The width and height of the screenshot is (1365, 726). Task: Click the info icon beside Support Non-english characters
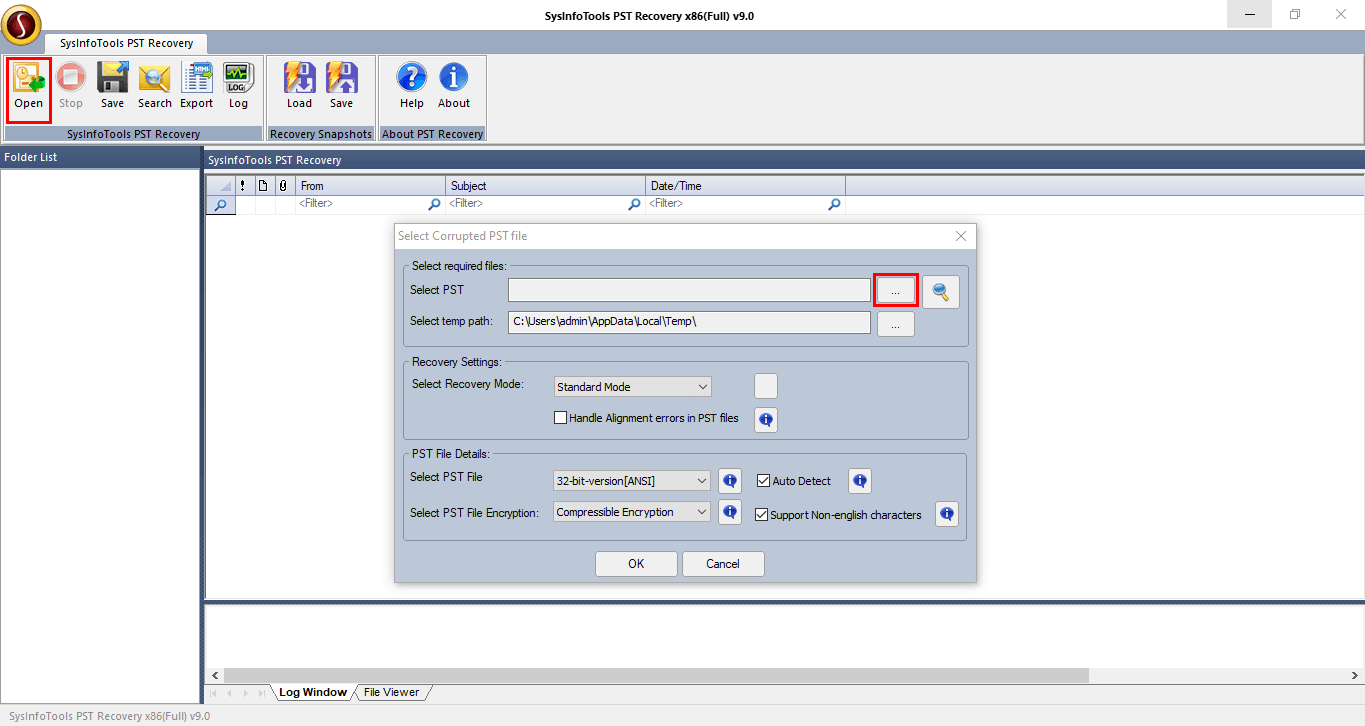(x=946, y=514)
